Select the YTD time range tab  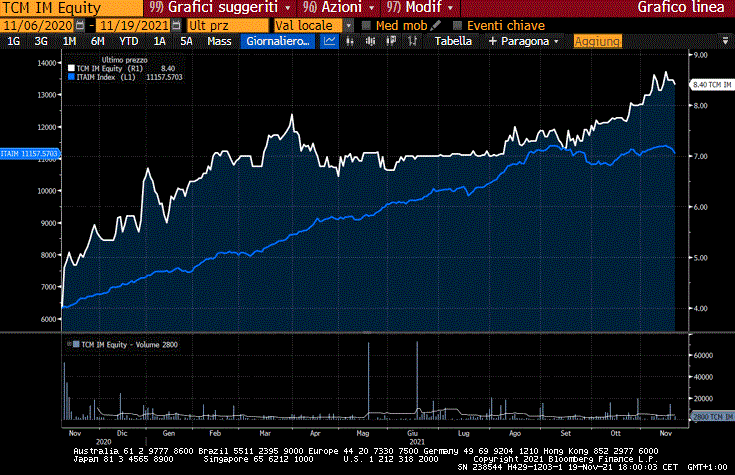(128, 41)
